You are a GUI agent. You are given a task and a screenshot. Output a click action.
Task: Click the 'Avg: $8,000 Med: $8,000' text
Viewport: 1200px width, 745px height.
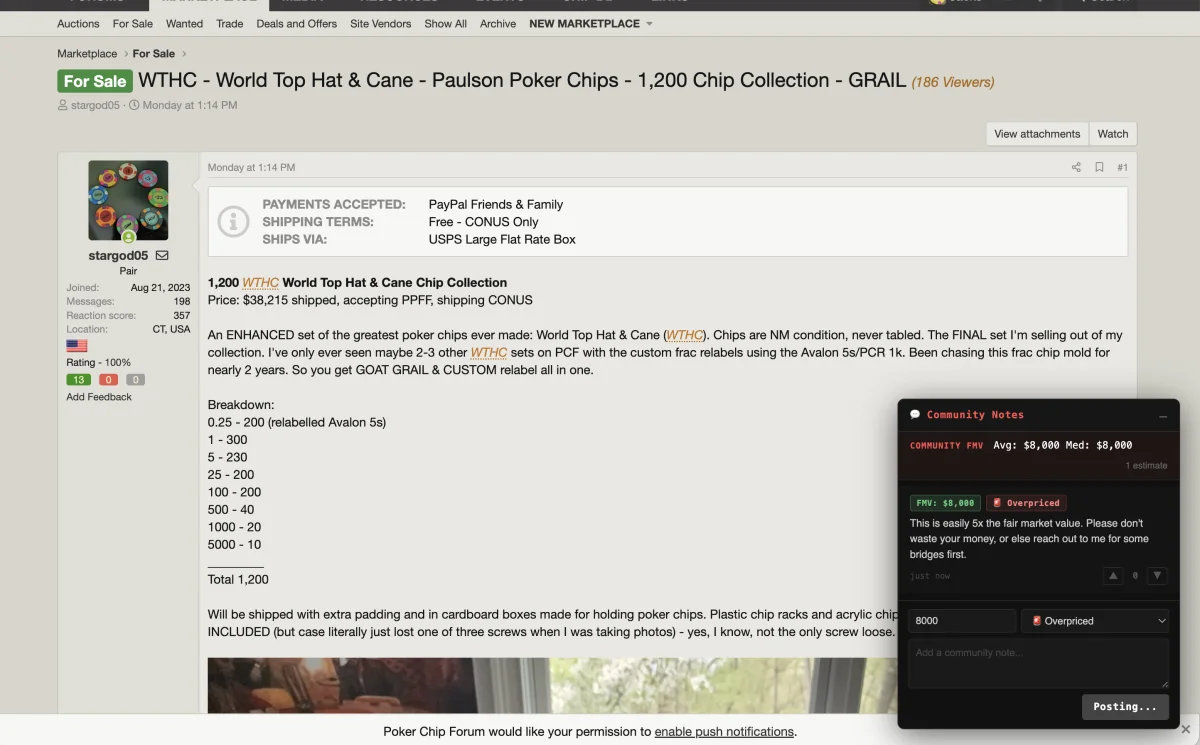(1062, 445)
